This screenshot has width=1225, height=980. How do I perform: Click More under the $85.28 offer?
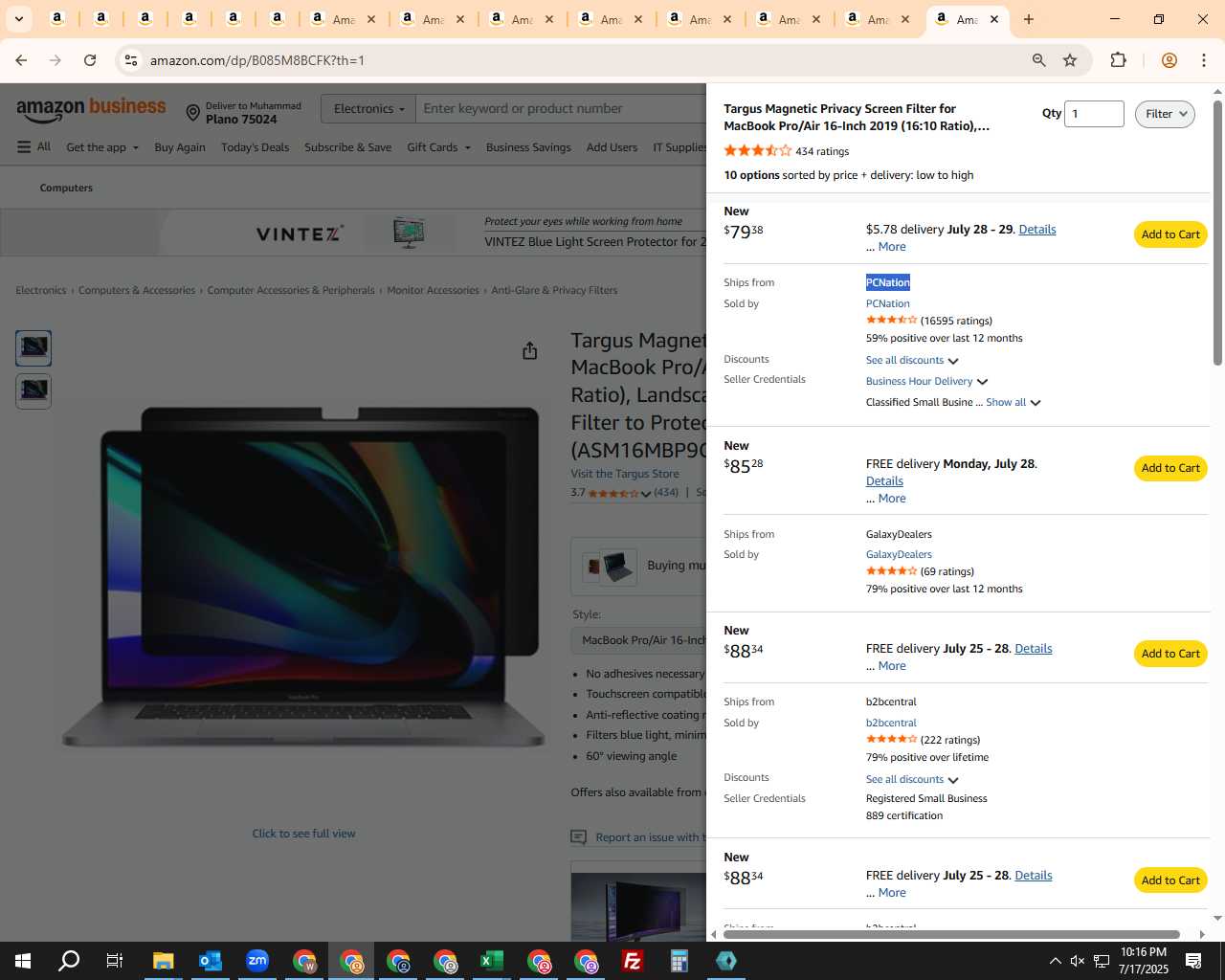892,499
